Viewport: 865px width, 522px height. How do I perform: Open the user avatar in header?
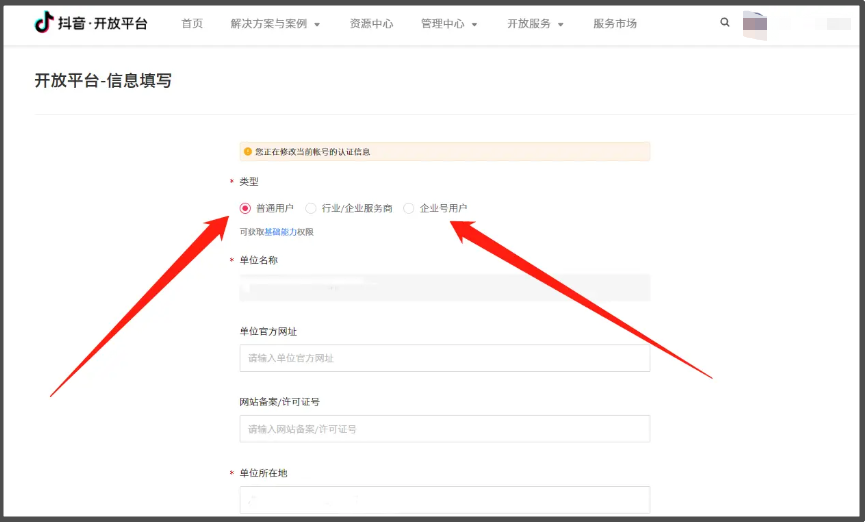coord(755,24)
